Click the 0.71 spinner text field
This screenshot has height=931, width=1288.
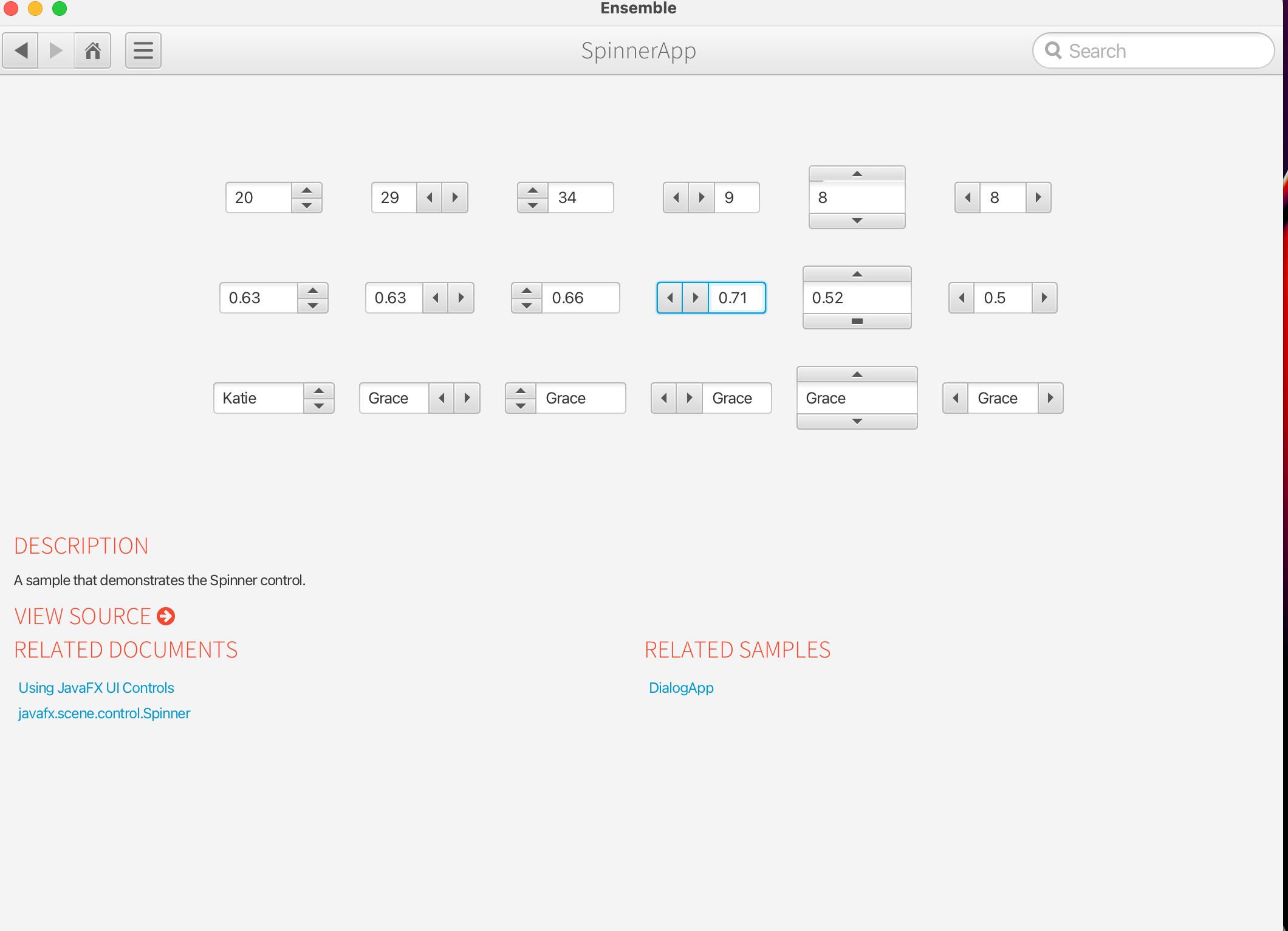click(736, 298)
